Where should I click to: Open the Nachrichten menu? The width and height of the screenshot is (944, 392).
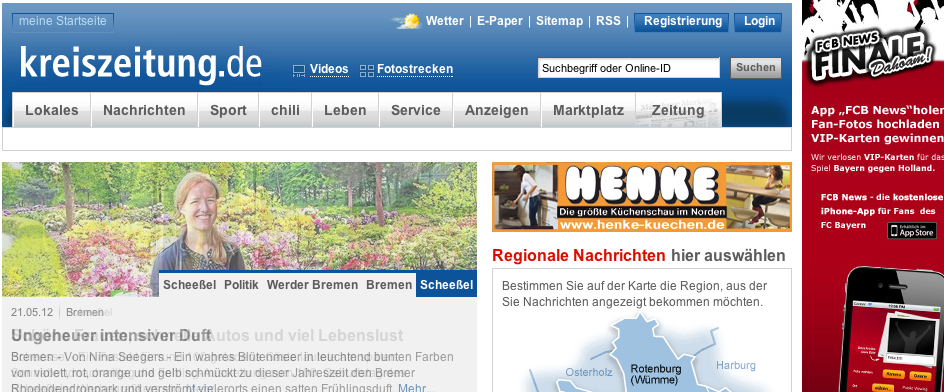coord(144,110)
